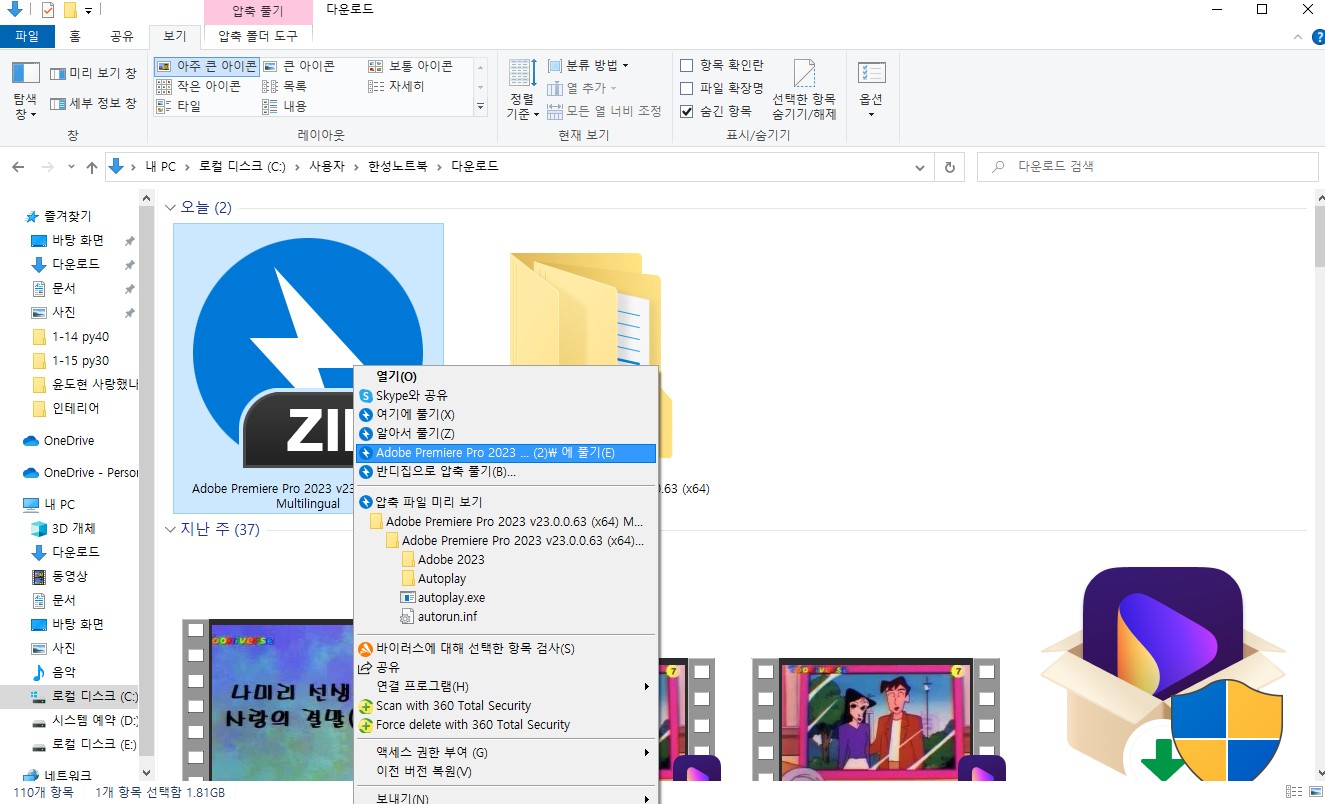Select Open (열기) in context menu
The height and width of the screenshot is (804, 1325).
pyautogui.click(x=506, y=377)
